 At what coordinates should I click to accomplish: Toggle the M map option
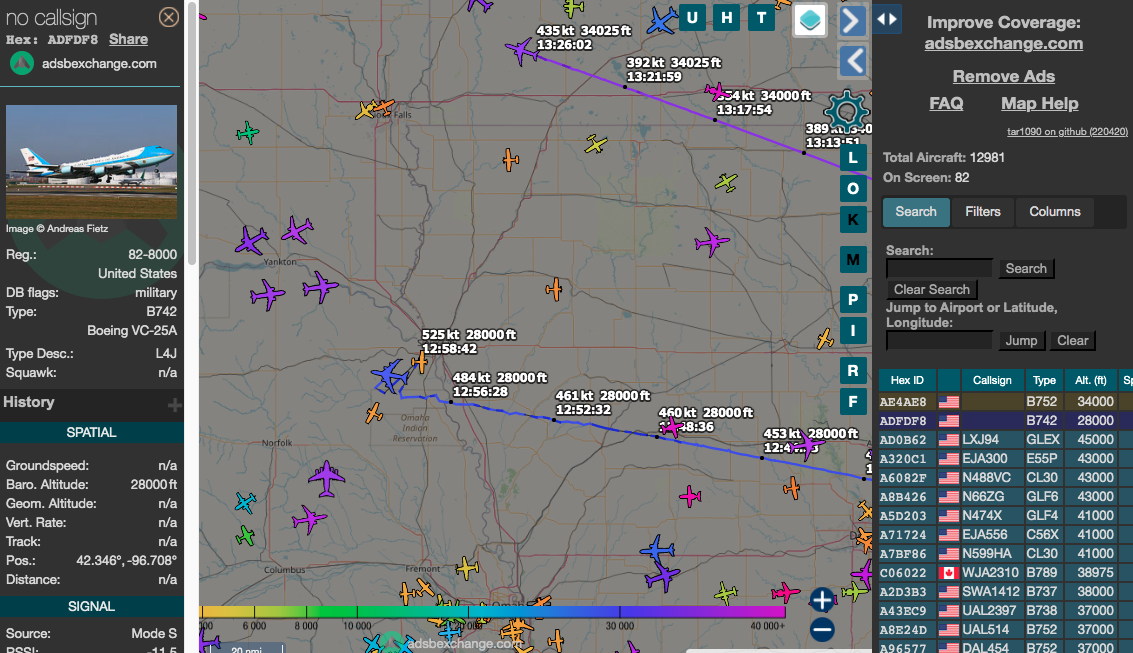pyautogui.click(x=853, y=259)
